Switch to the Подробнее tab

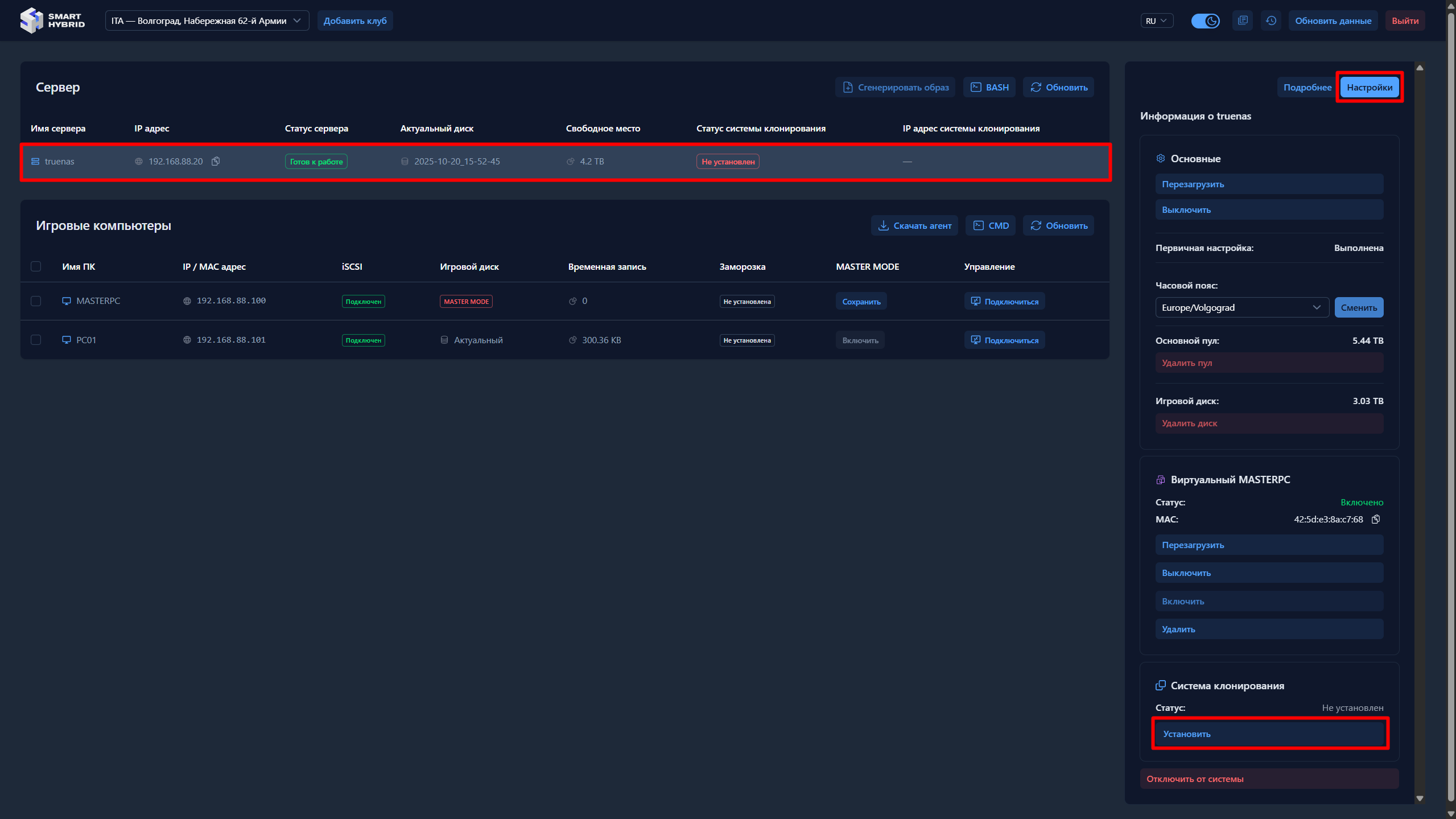click(x=1307, y=88)
